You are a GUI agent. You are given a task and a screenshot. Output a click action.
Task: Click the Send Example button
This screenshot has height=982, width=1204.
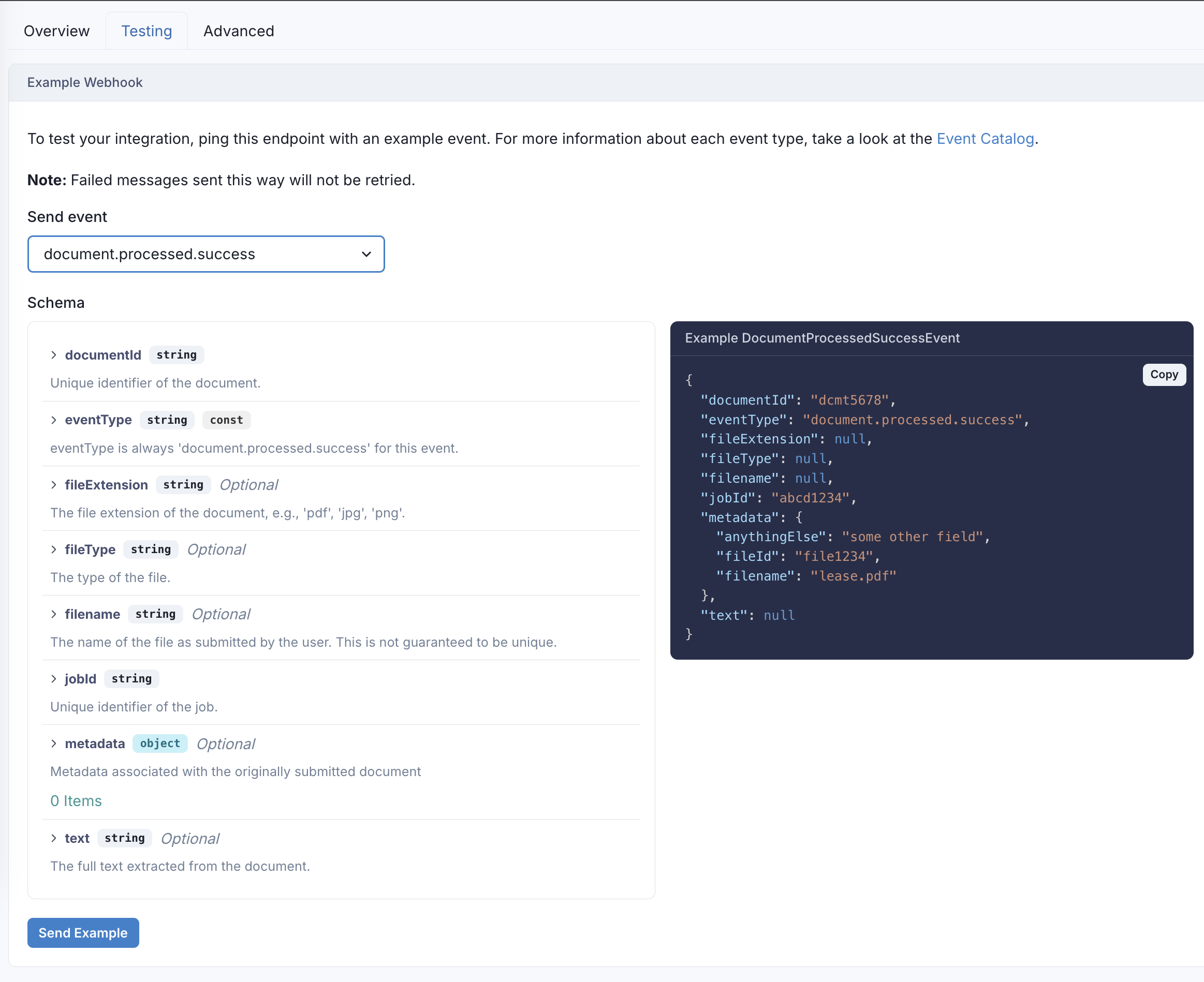(x=83, y=932)
